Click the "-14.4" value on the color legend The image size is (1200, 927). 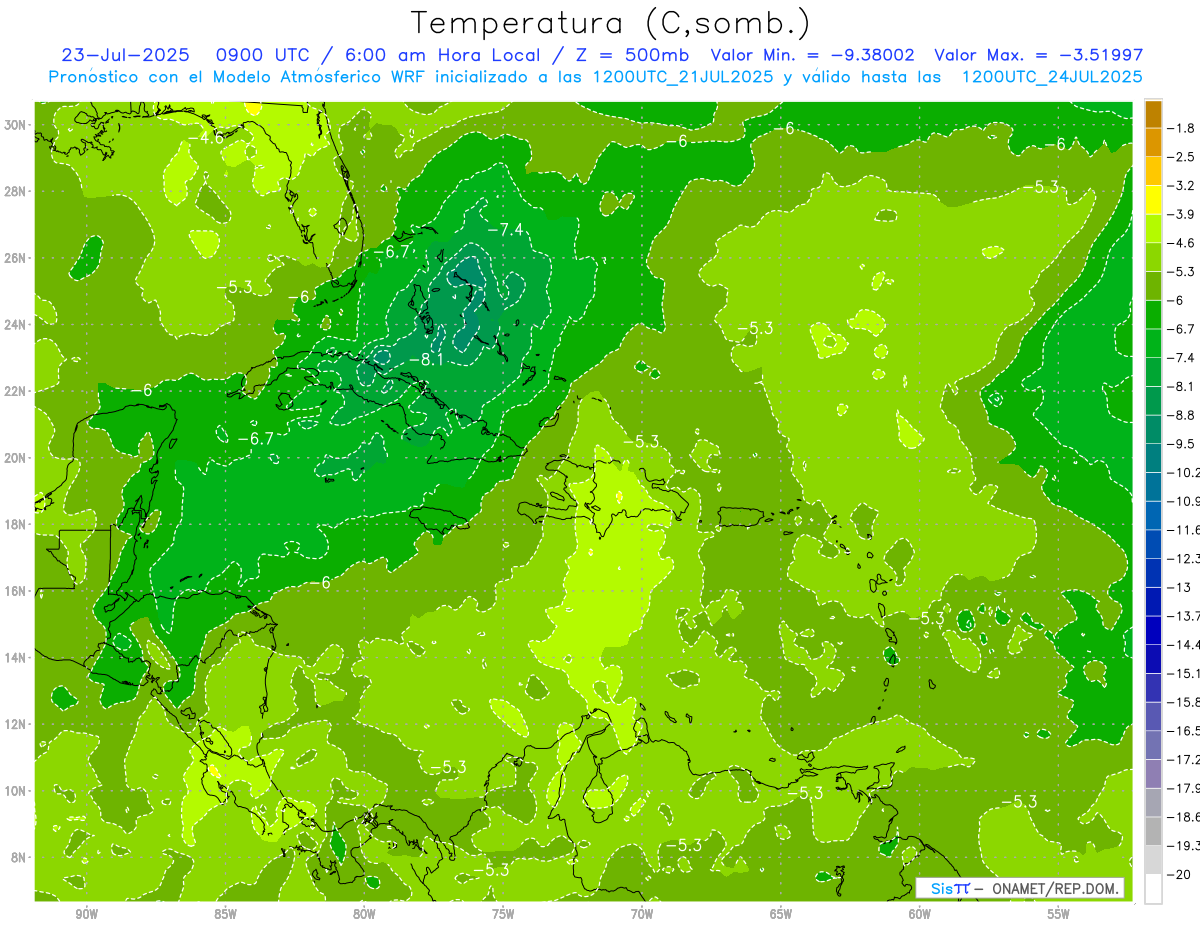pos(1184,644)
